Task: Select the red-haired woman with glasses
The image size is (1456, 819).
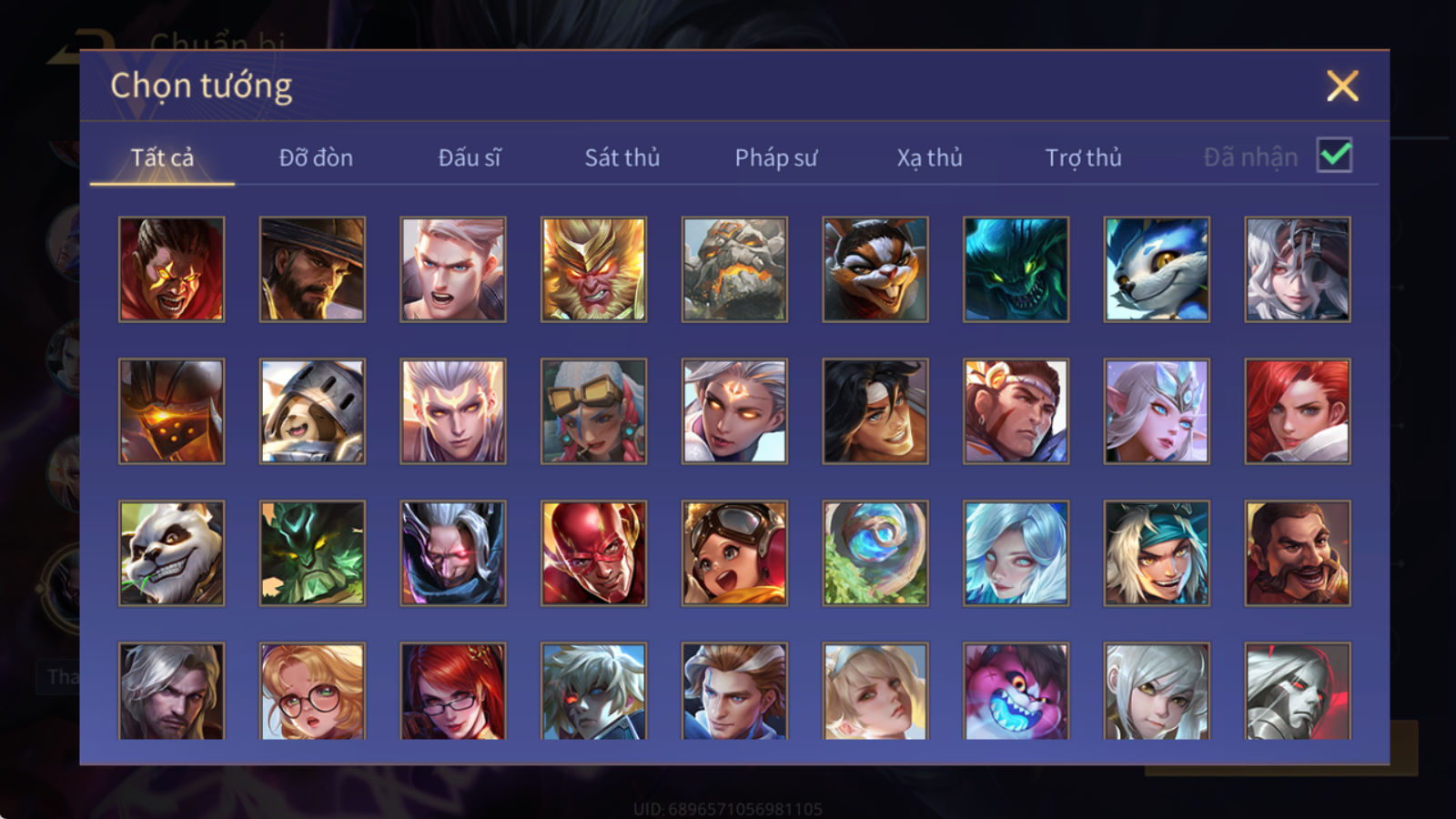Action: pos(453,692)
